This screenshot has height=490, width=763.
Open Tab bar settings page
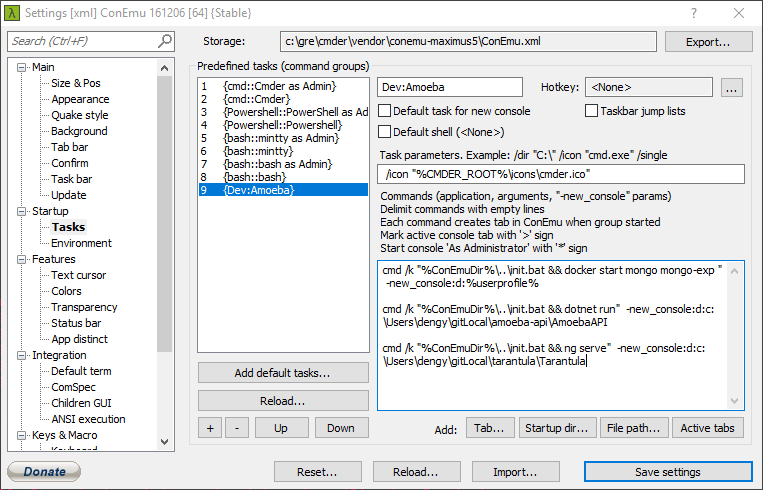click(70, 147)
